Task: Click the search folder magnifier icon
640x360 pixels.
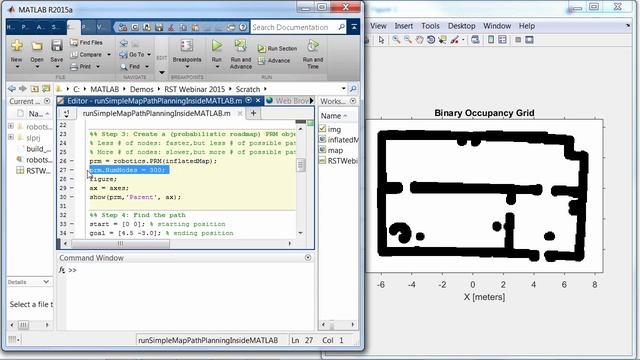Action: tap(353, 89)
